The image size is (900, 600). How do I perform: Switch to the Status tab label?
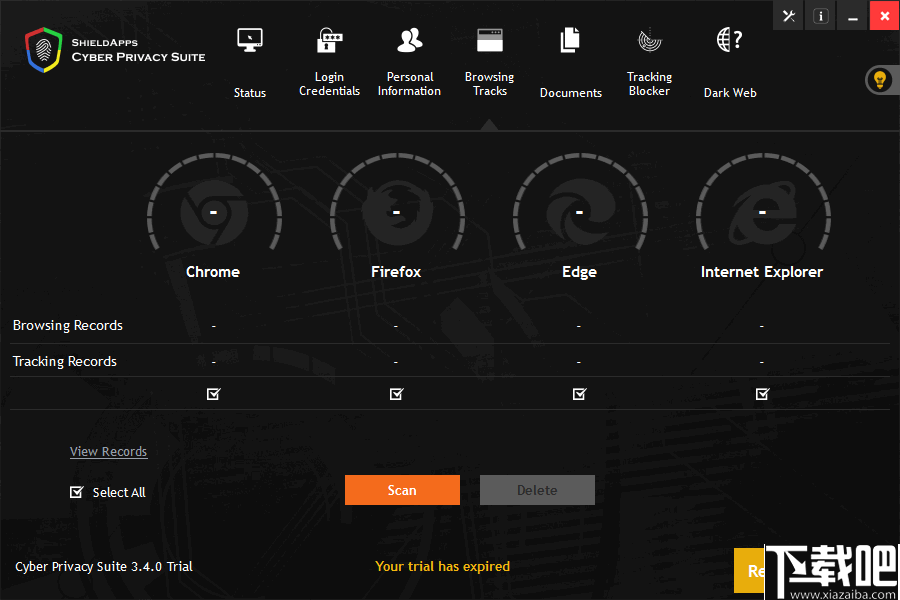[250, 93]
